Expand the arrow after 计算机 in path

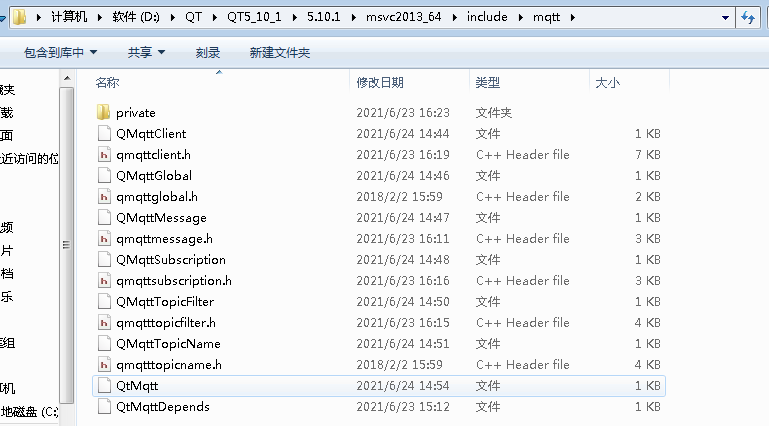point(100,18)
